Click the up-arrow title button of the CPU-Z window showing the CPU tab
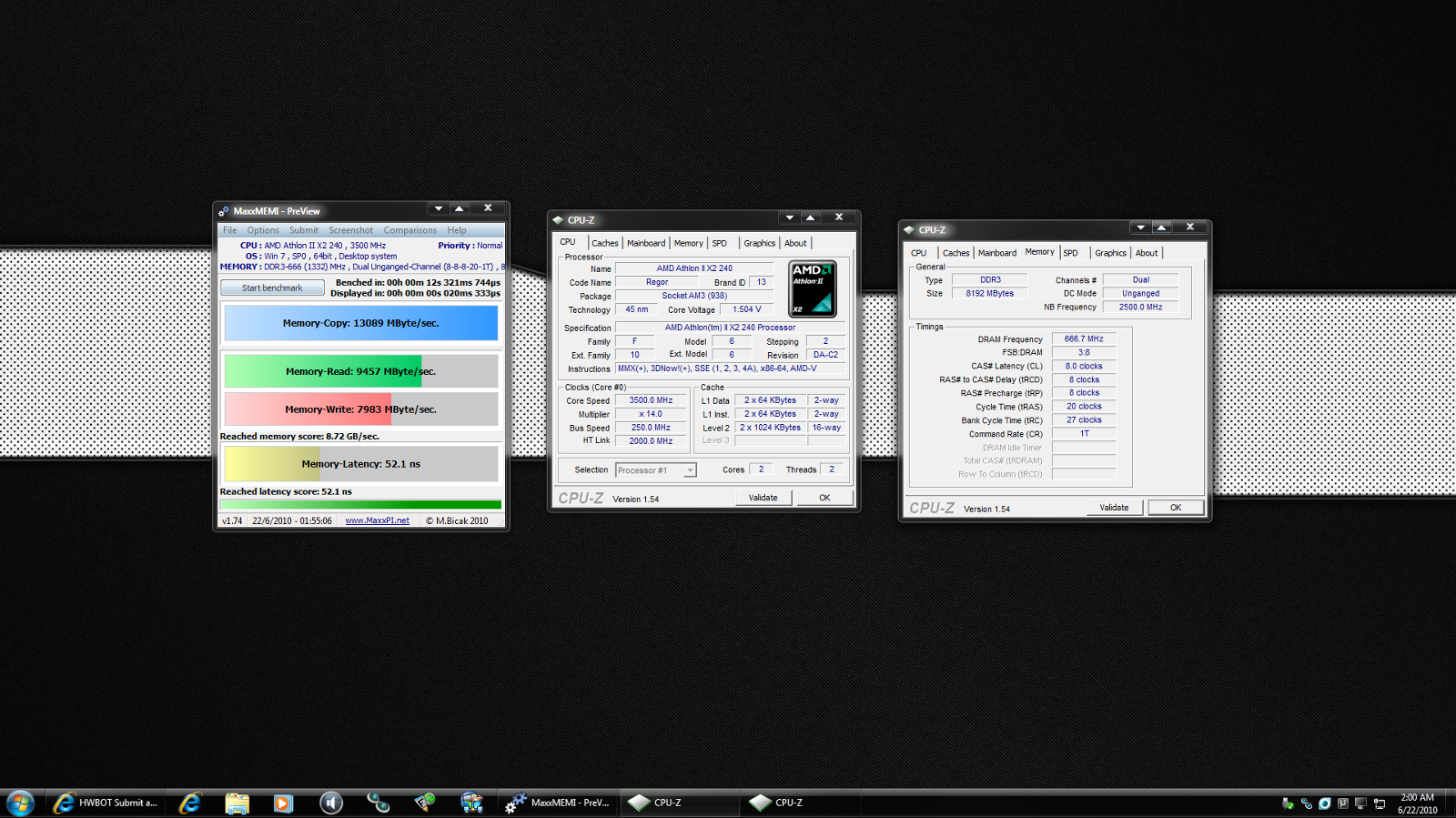Screen dimensions: 1456x818 tap(810, 217)
